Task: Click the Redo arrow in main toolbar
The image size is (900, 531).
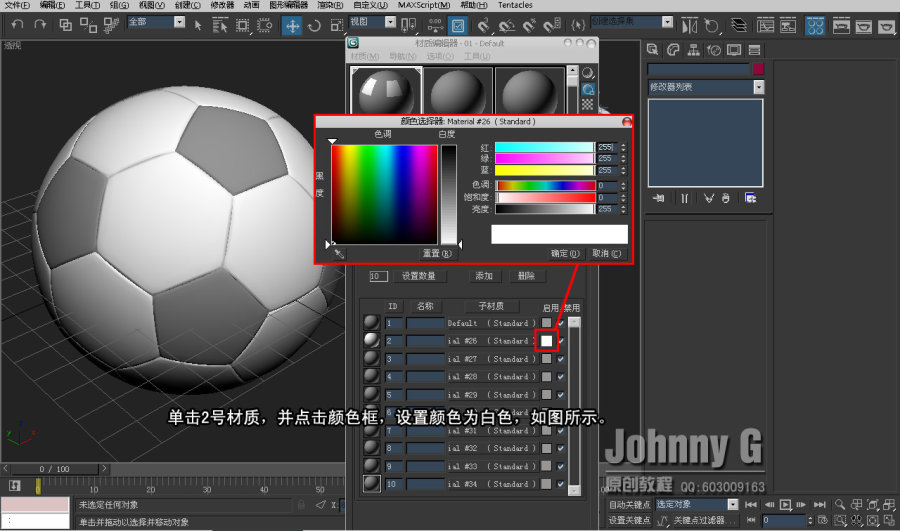Action: coord(40,25)
